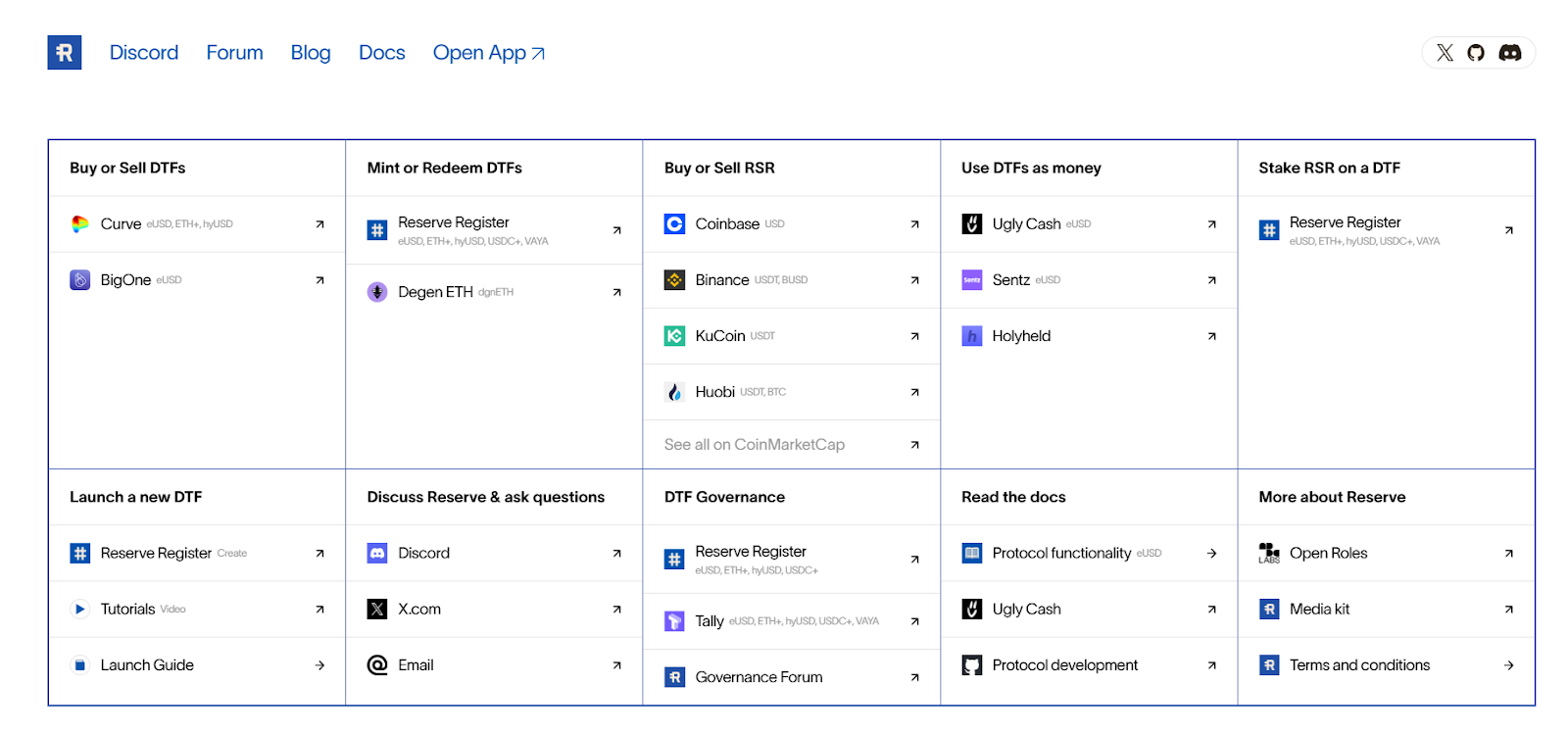Click the Protocol development GitHub icon
The height and width of the screenshot is (734, 1568).
click(x=972, y=665)
